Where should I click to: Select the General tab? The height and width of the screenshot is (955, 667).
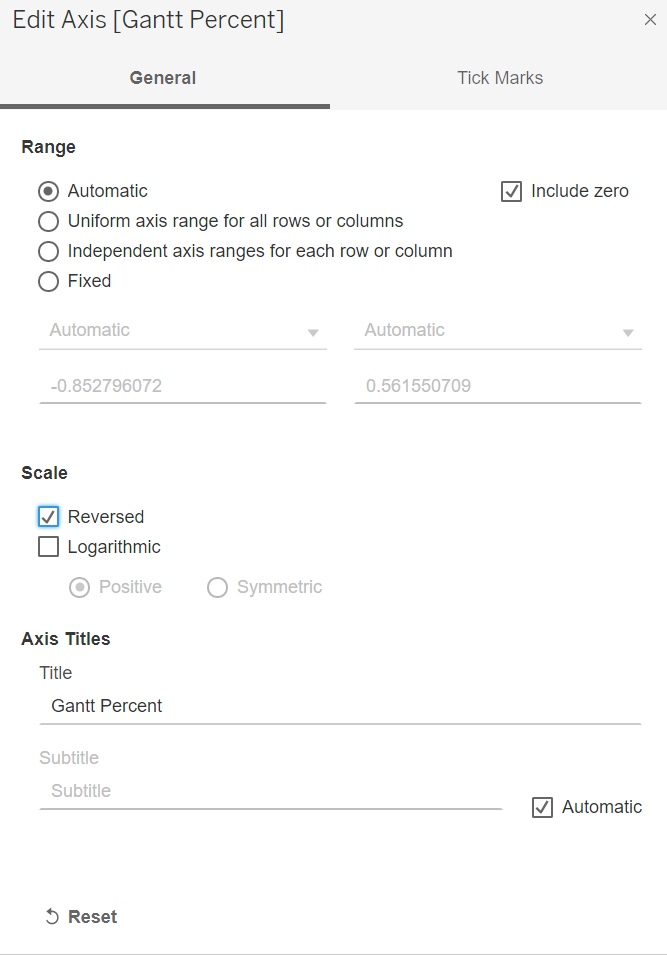pyautogui.click(x=163, y=78)
